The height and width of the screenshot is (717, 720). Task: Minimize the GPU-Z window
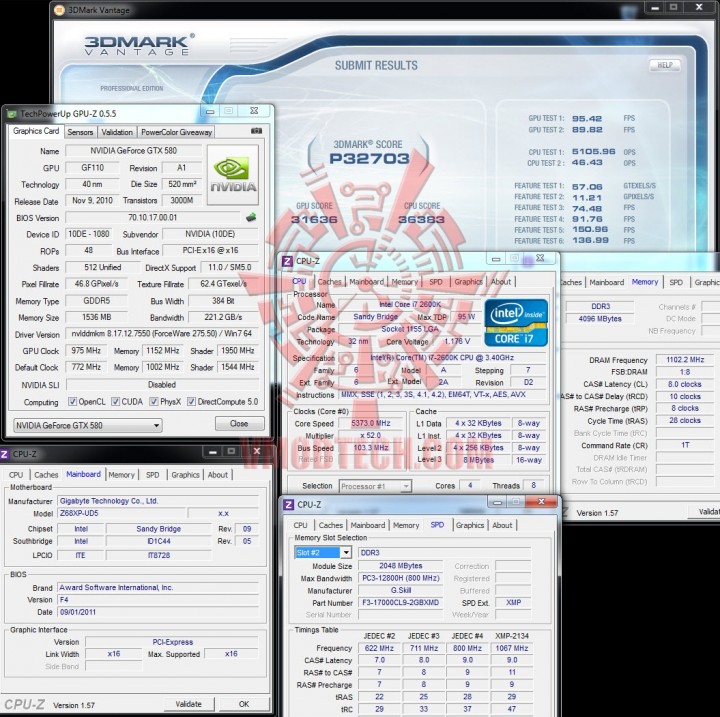click(x=210, y=111)
